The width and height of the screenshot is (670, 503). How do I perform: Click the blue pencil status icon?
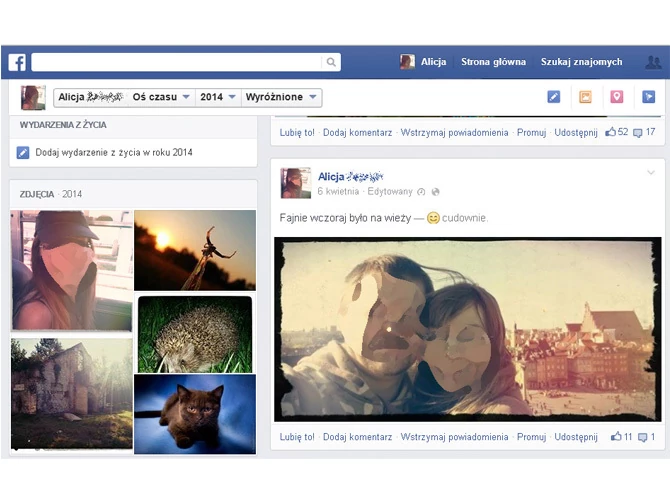(x=553, y=97)
